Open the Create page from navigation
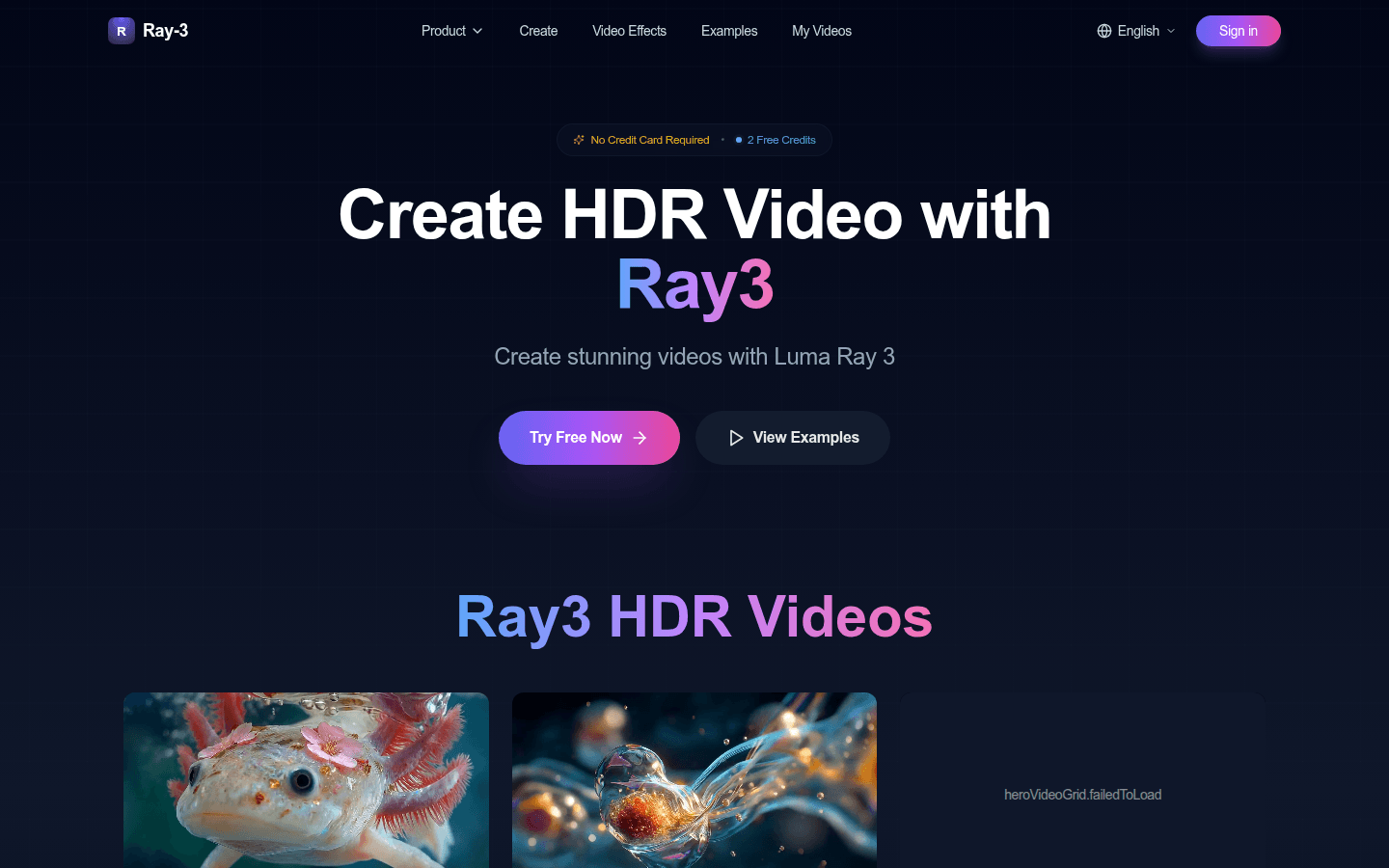Screen dimensions: 1389x868 (538, 31)
